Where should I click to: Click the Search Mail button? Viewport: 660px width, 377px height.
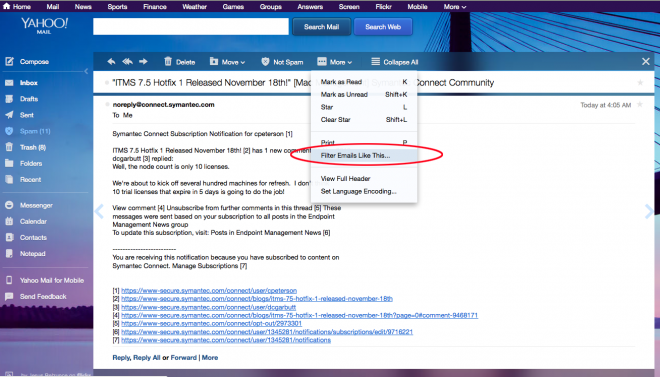pyautogui.click(x=322, y=27)
